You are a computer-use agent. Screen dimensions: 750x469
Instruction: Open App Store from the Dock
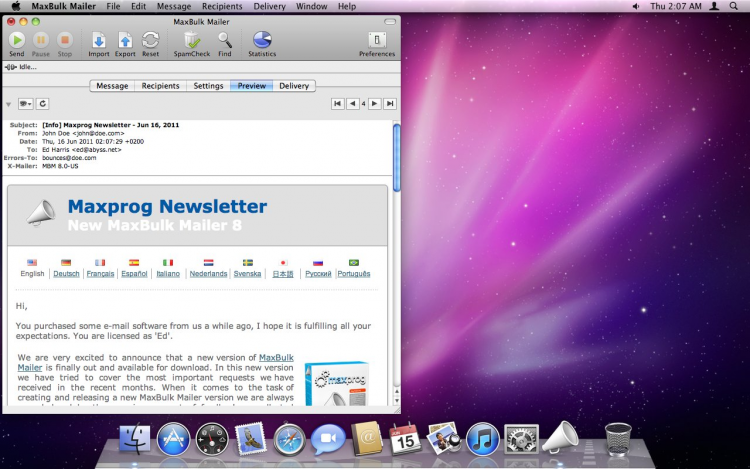[173, 438]
